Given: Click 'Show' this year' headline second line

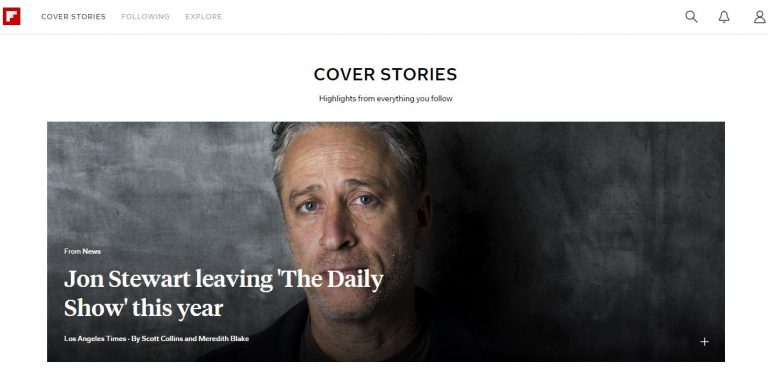Looking at the screenshot, I should 144,308.
